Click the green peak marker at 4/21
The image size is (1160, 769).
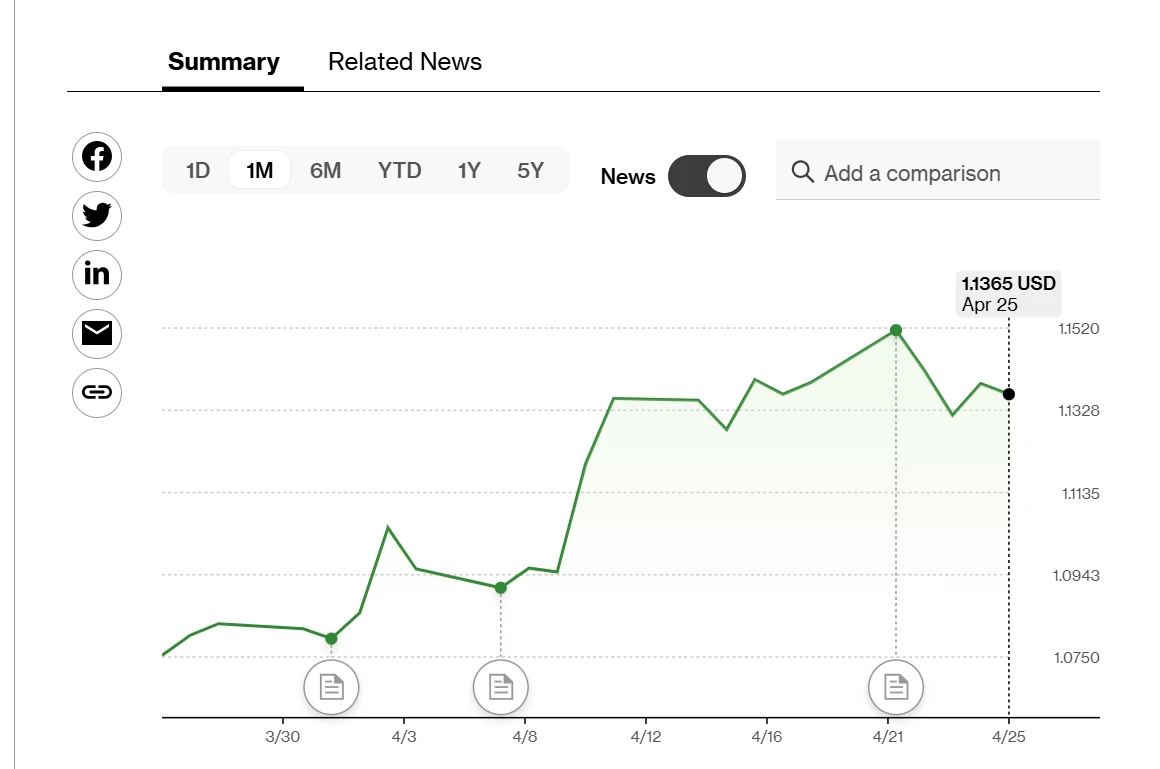point(896,330)
